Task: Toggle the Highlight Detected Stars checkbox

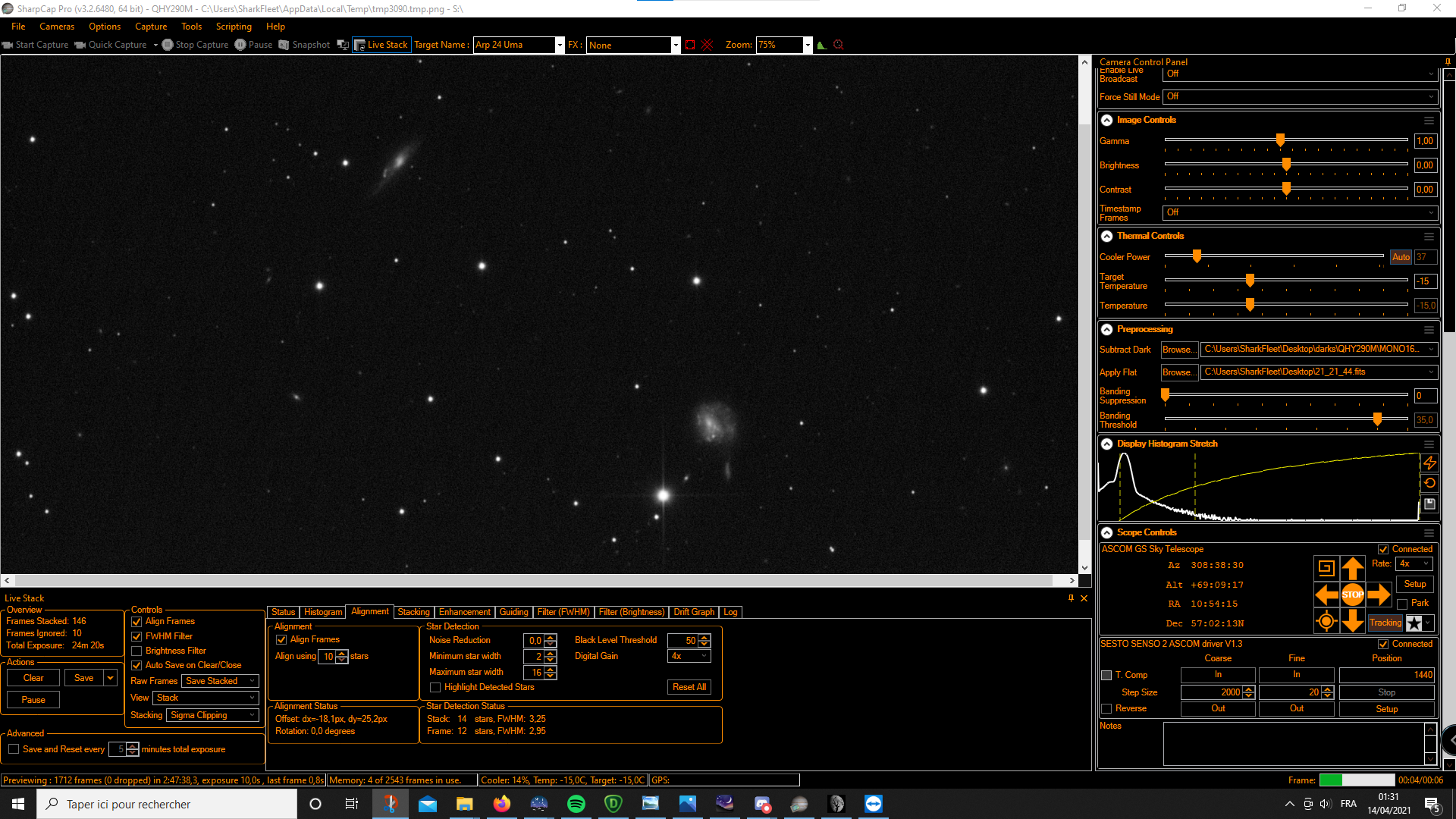Action: tap(435, 688)
